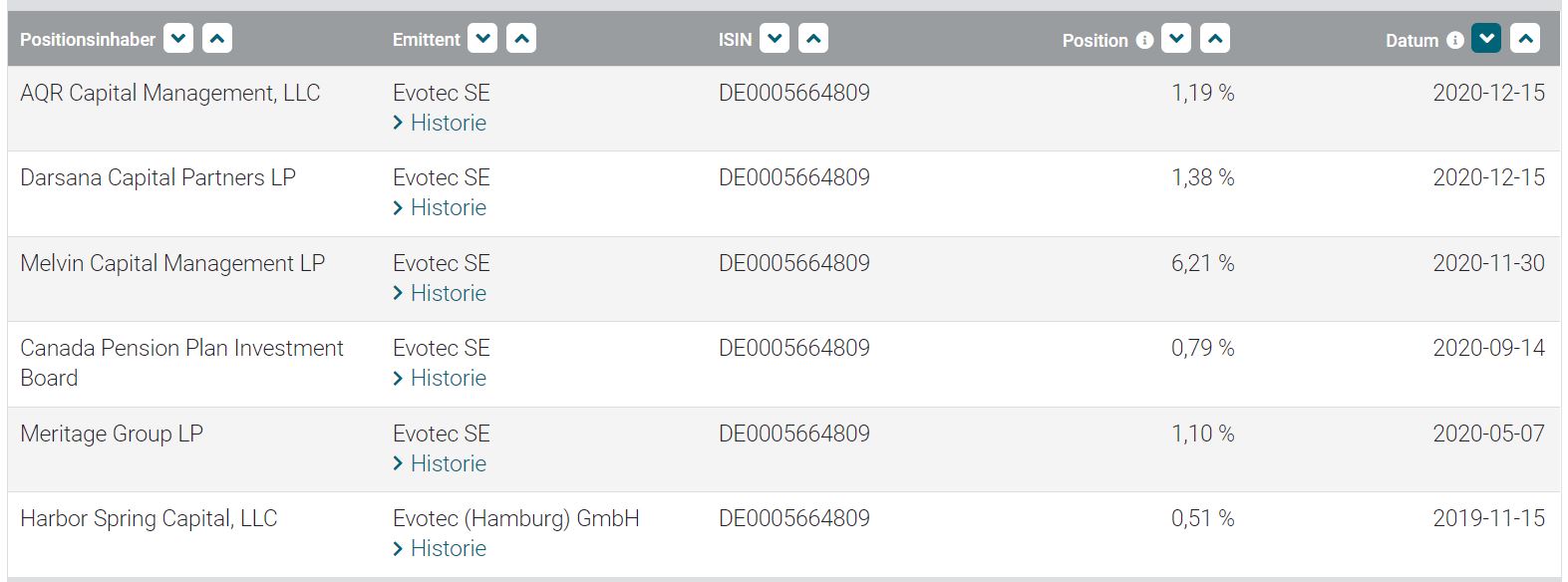Click the Position info icon
The height and width of the screenshot is (582, 1568).
[1144, 40]
